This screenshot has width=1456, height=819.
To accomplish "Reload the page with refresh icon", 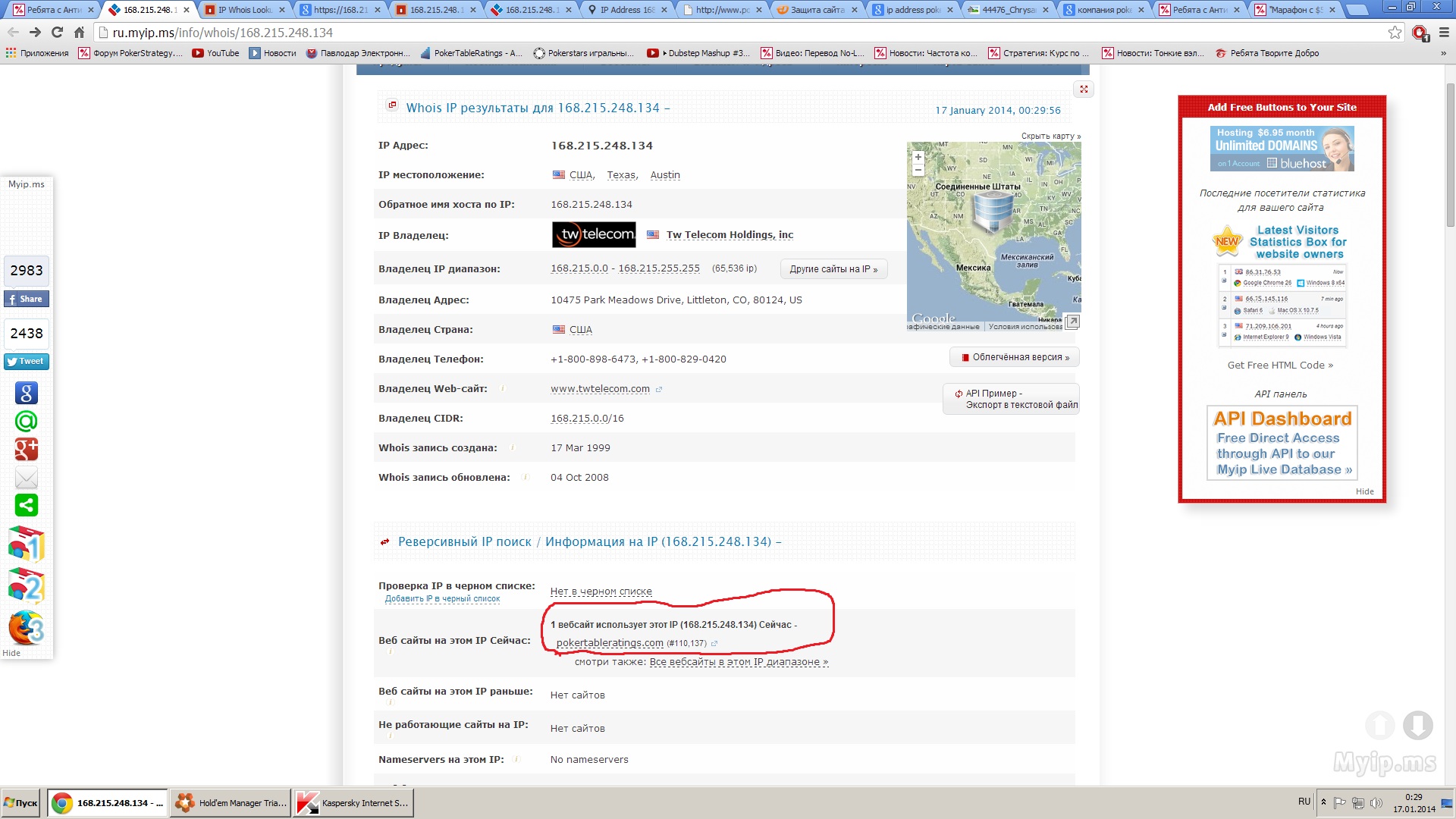I will click(x=57, y=33).
